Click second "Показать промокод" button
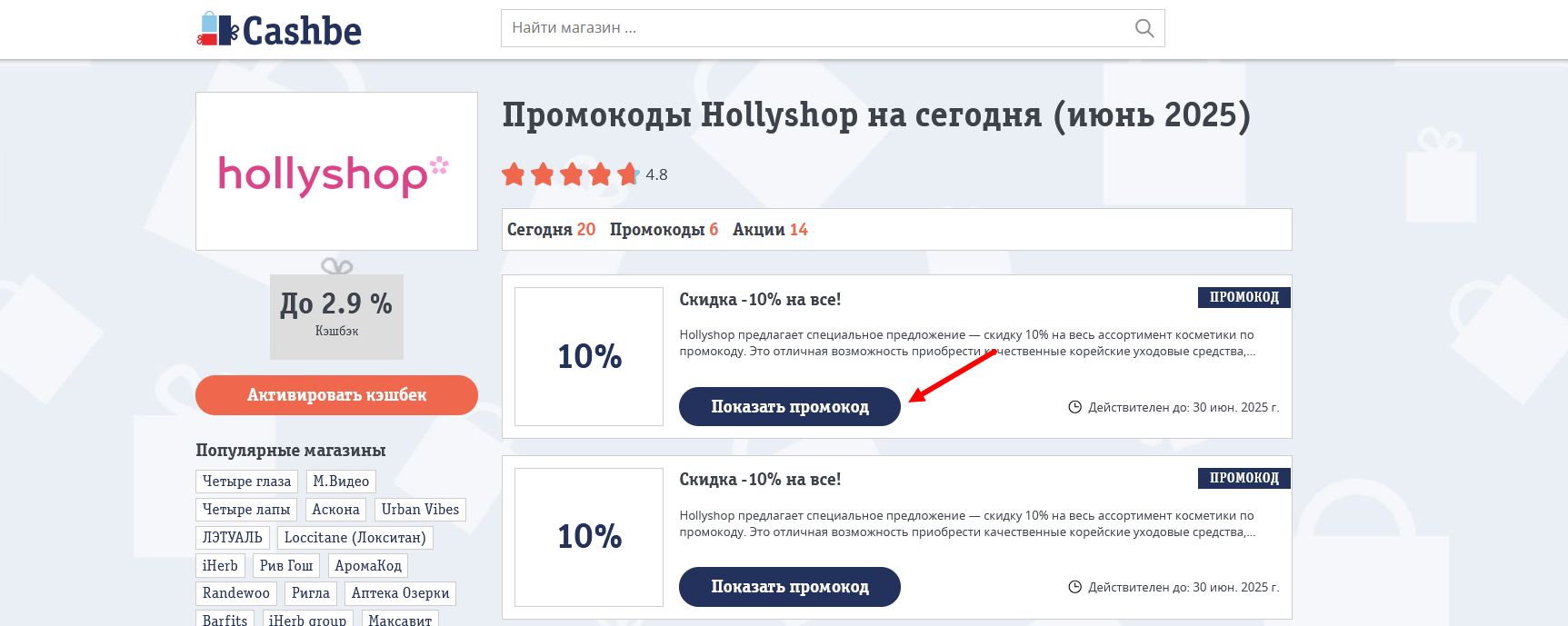The image size is (1568, 626). point(790,587)
